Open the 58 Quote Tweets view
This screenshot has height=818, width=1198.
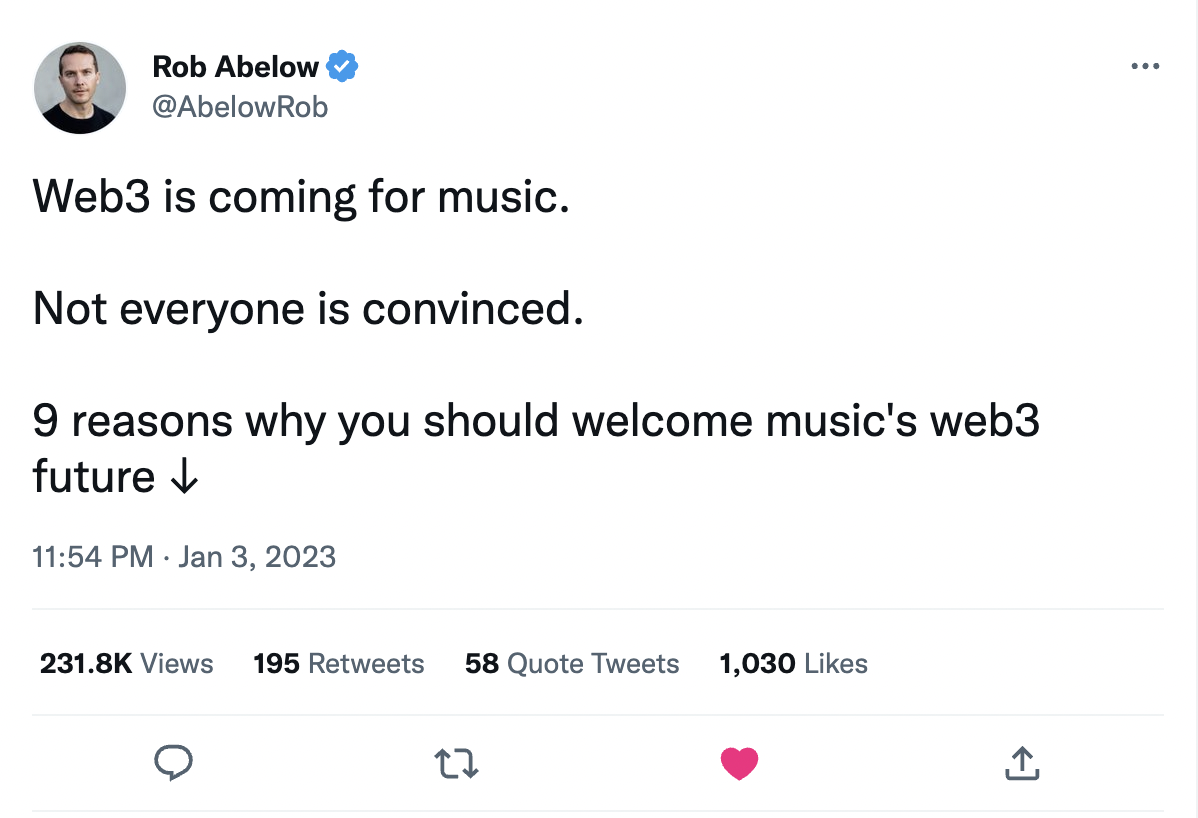[572, 663]
